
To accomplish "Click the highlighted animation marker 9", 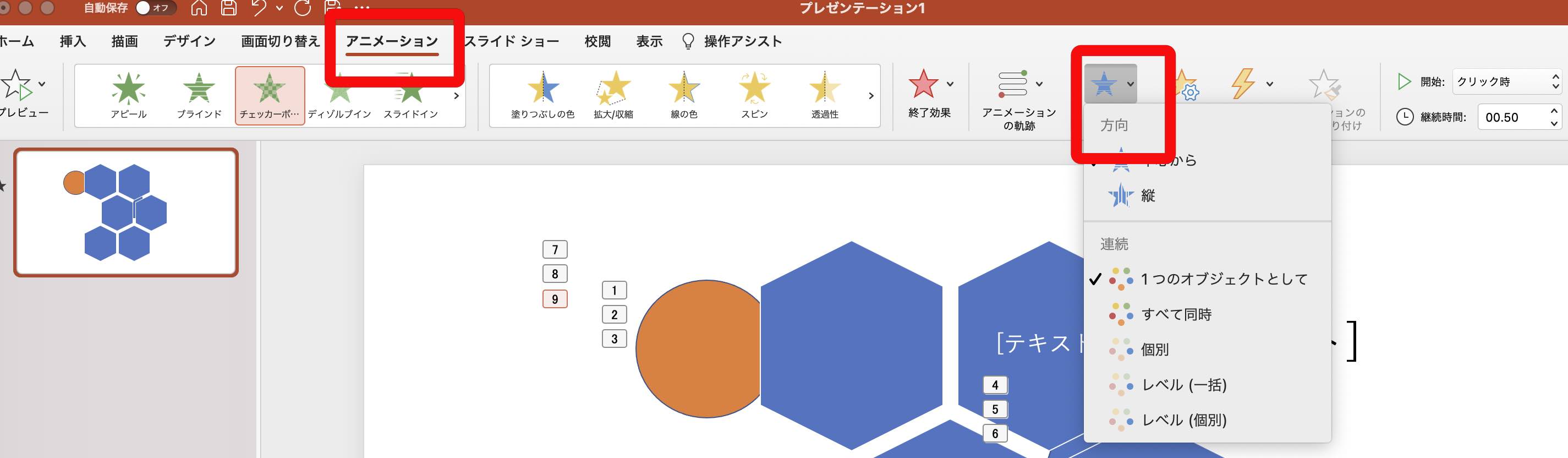I will pos(555,299).
